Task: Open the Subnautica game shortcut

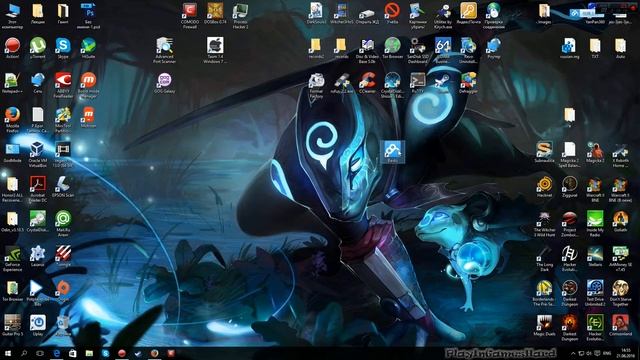Action: coord(544,152)
